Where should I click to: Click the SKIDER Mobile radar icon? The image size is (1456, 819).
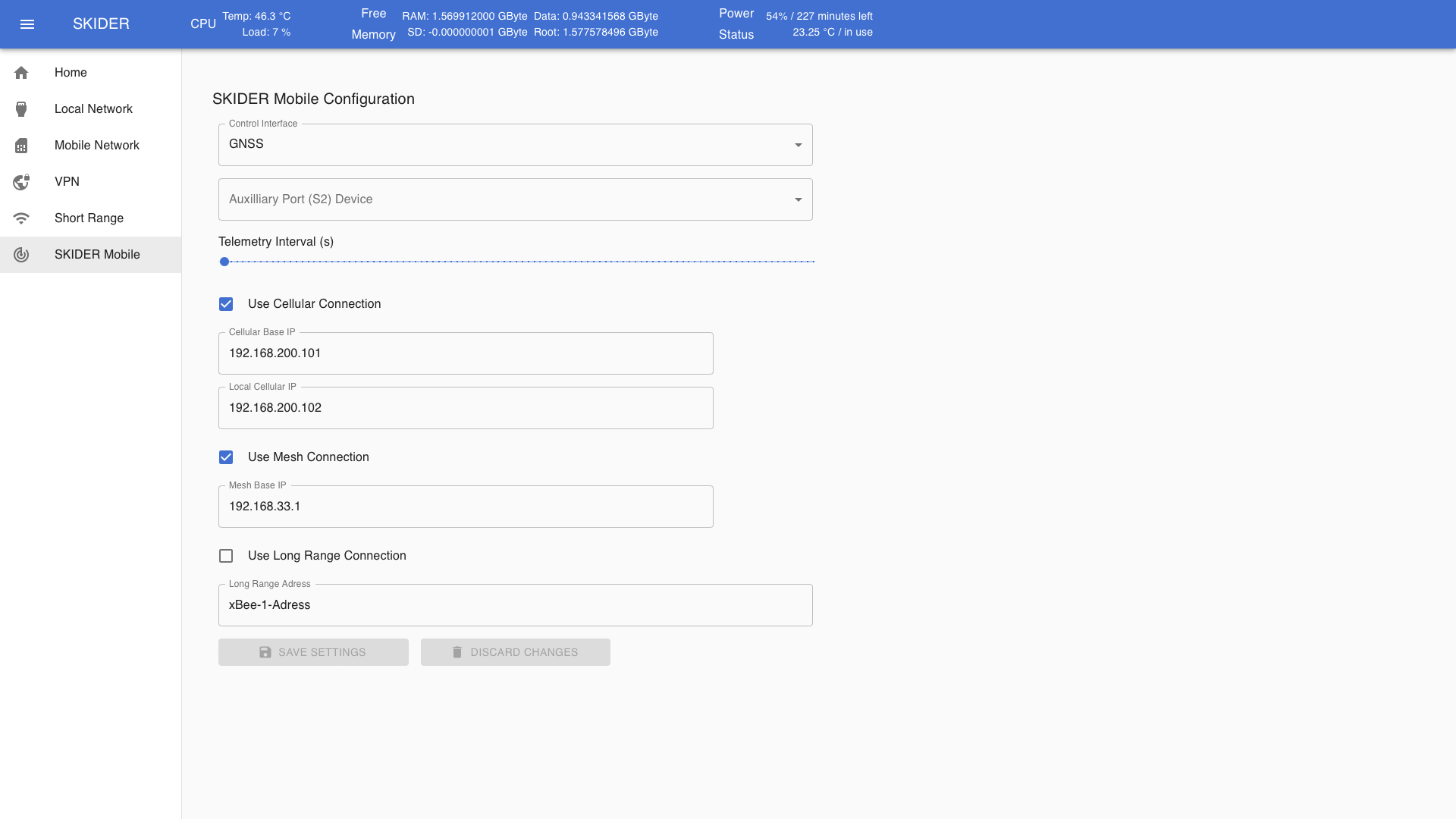21,255
